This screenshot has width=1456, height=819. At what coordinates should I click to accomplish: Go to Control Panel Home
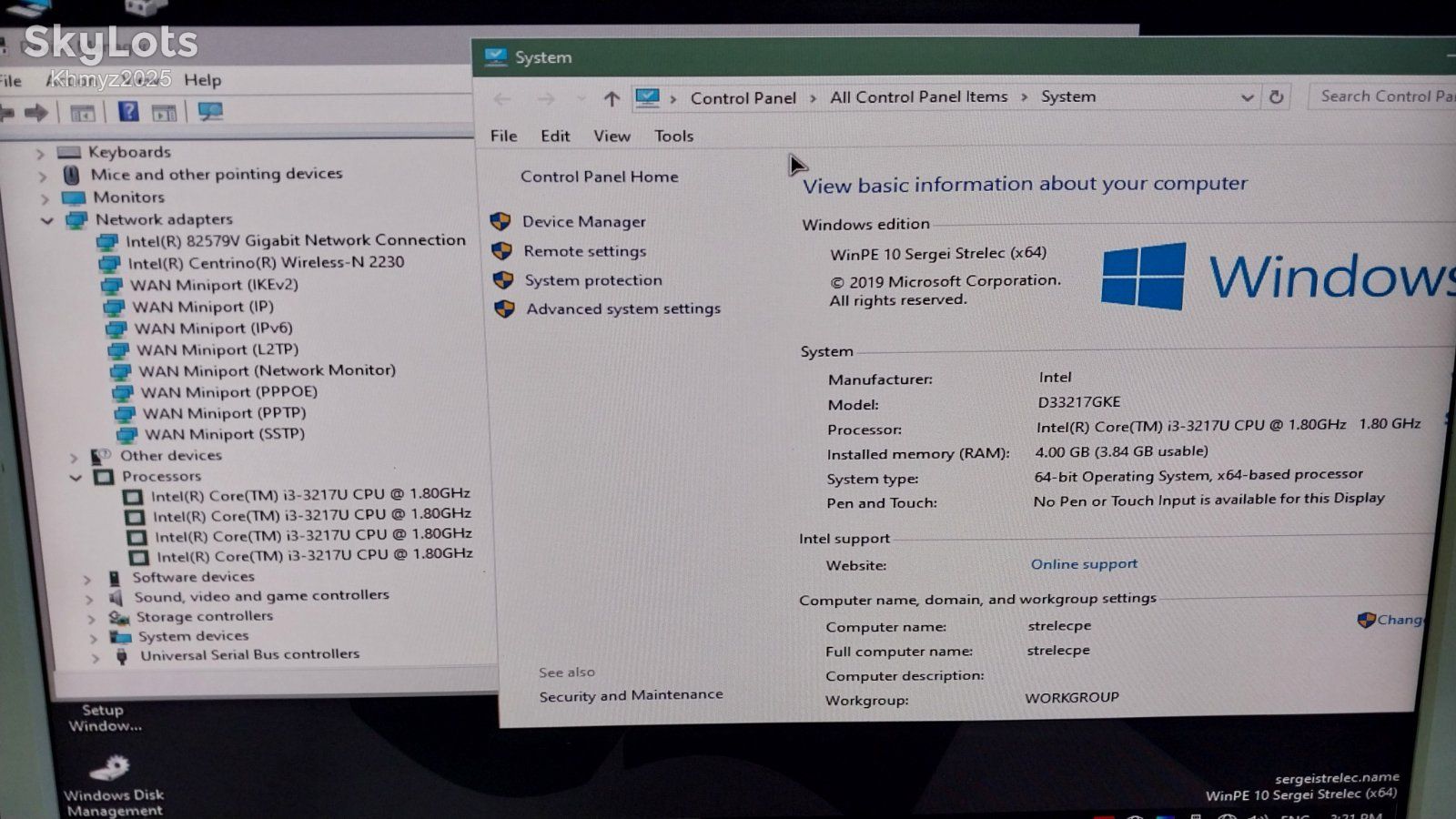[x=599, y=177]
